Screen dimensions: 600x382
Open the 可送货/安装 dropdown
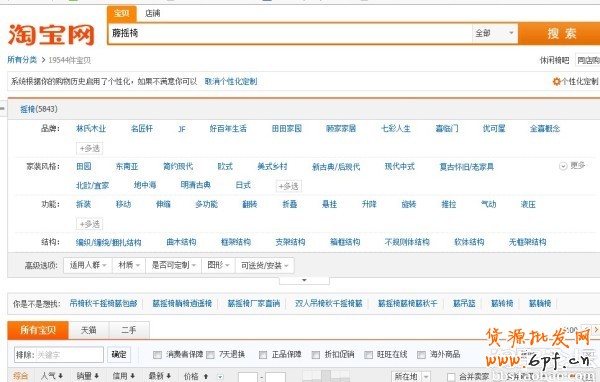pyautogui.click(x=264, y=265)
